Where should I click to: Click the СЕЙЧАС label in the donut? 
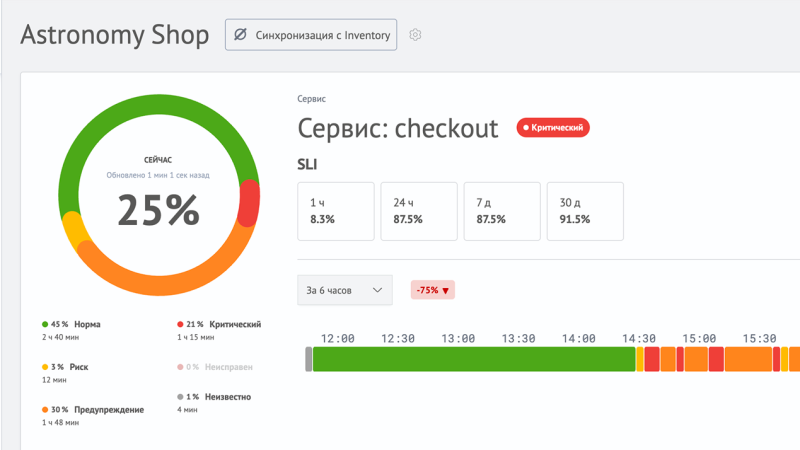coord(158,160)
